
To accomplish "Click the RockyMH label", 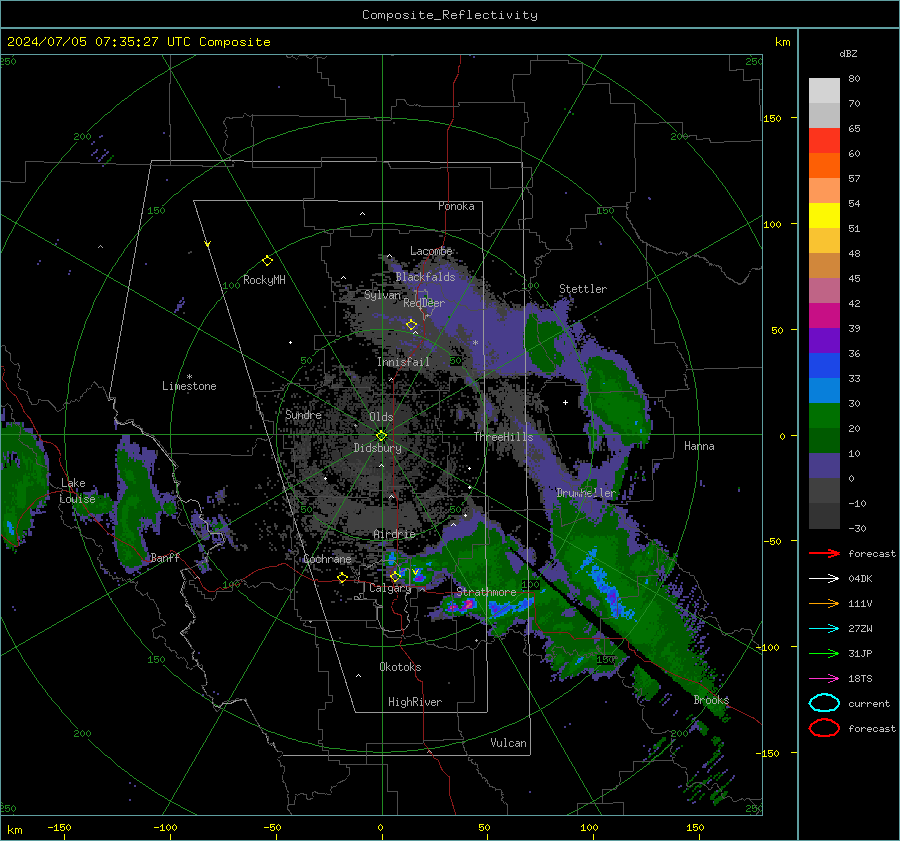I will click(x=264, y=280).
